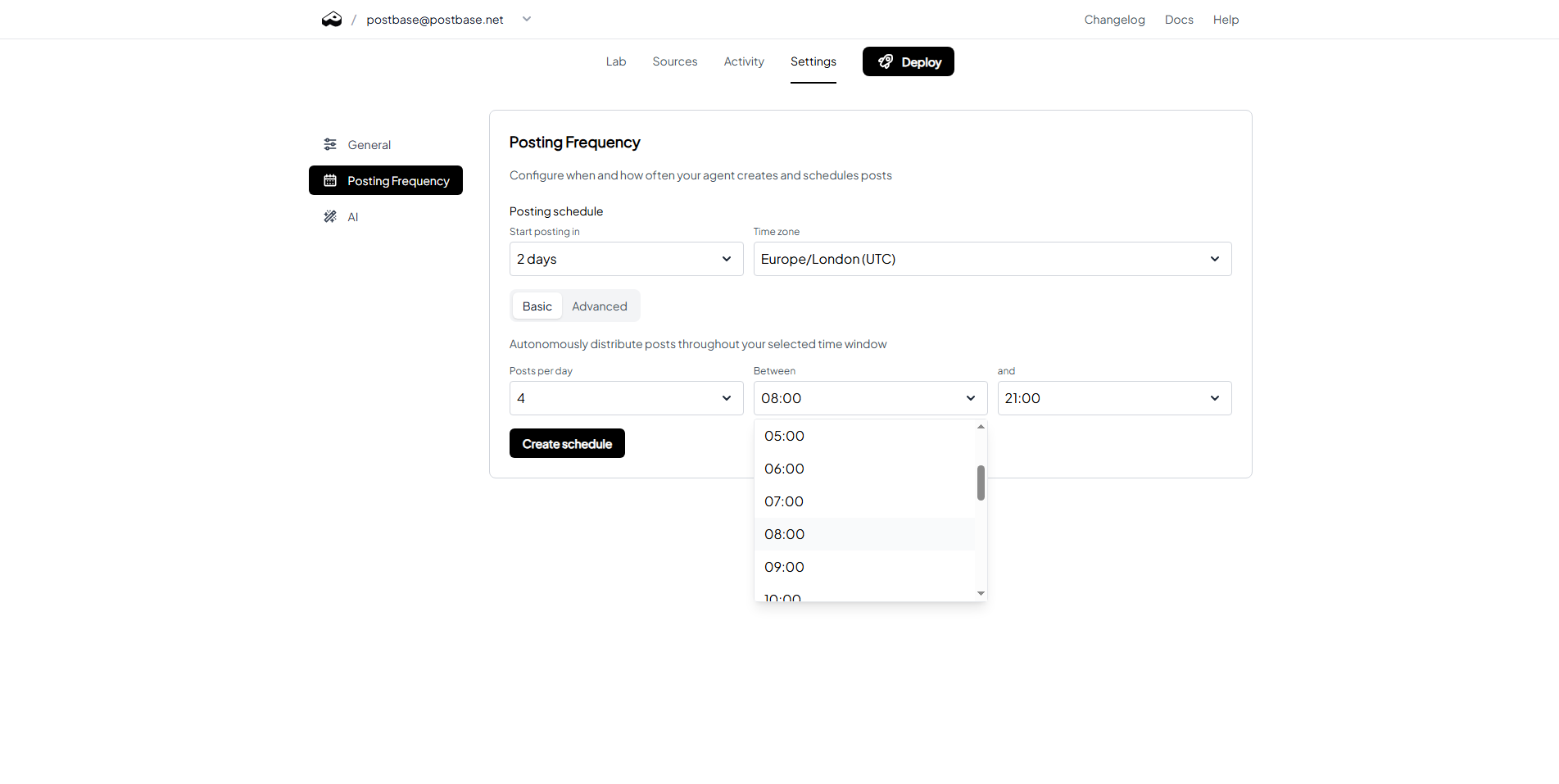Click the rocket icon on Deploy
The height and width of the screenshot is (784, 1559).
coord(886,62)
